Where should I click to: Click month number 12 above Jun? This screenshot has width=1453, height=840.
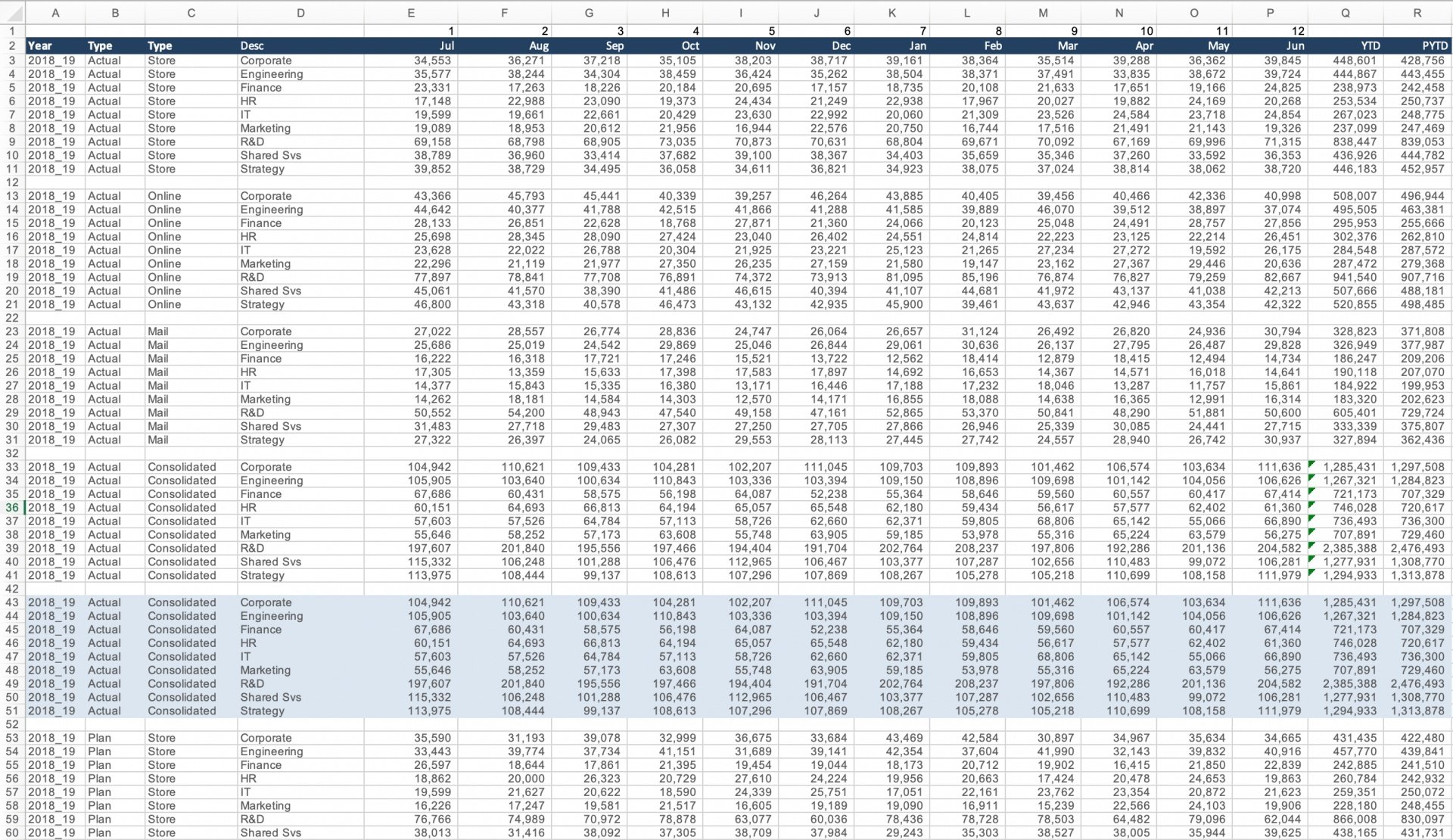coord(1270,31)
